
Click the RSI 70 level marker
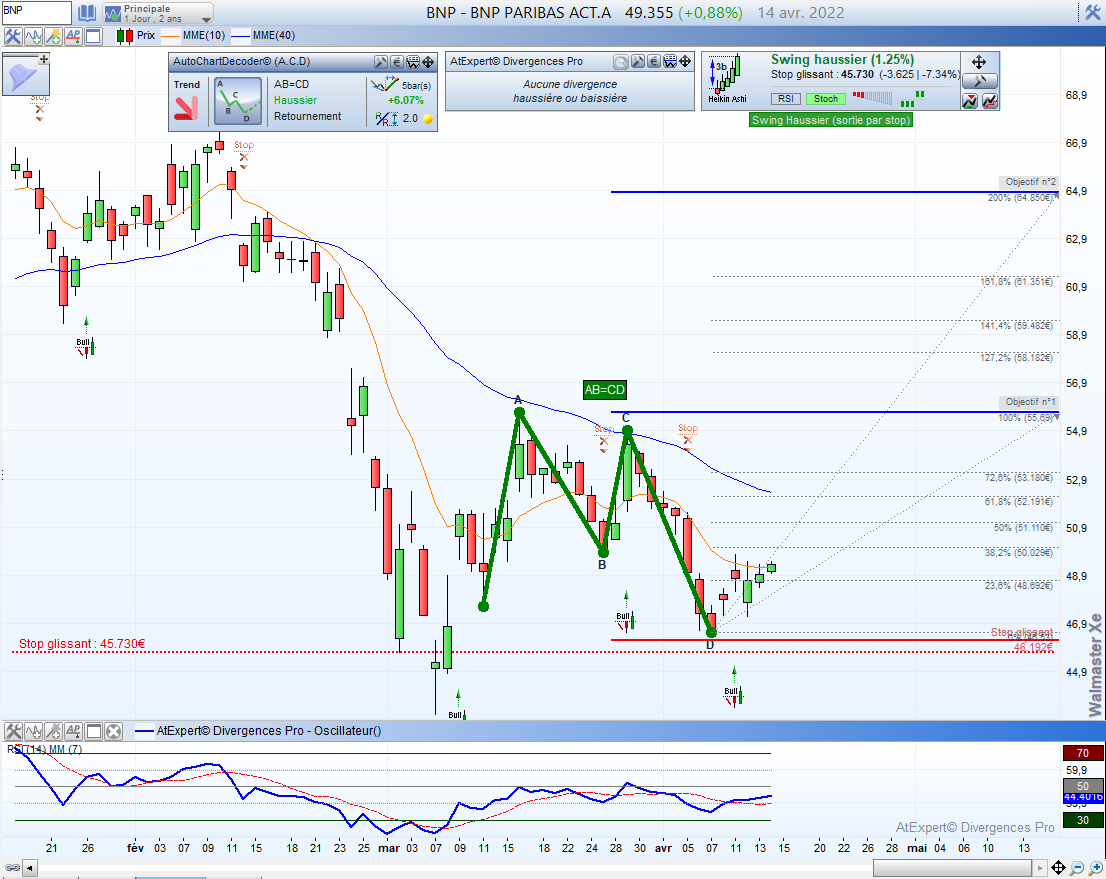tap(1083, 753)
